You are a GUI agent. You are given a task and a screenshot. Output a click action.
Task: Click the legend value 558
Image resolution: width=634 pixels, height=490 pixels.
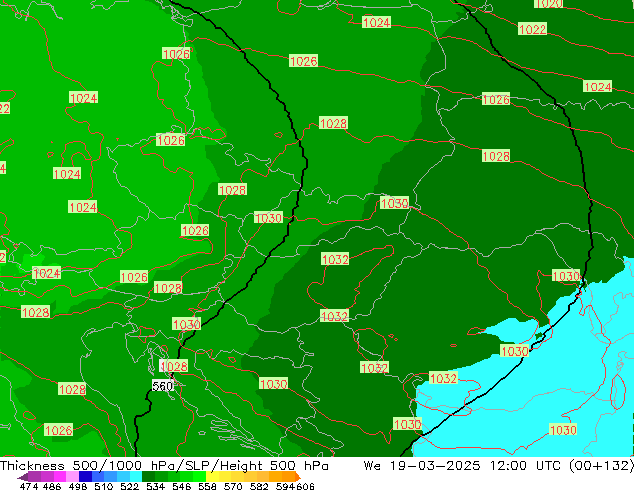pos(207,486)
